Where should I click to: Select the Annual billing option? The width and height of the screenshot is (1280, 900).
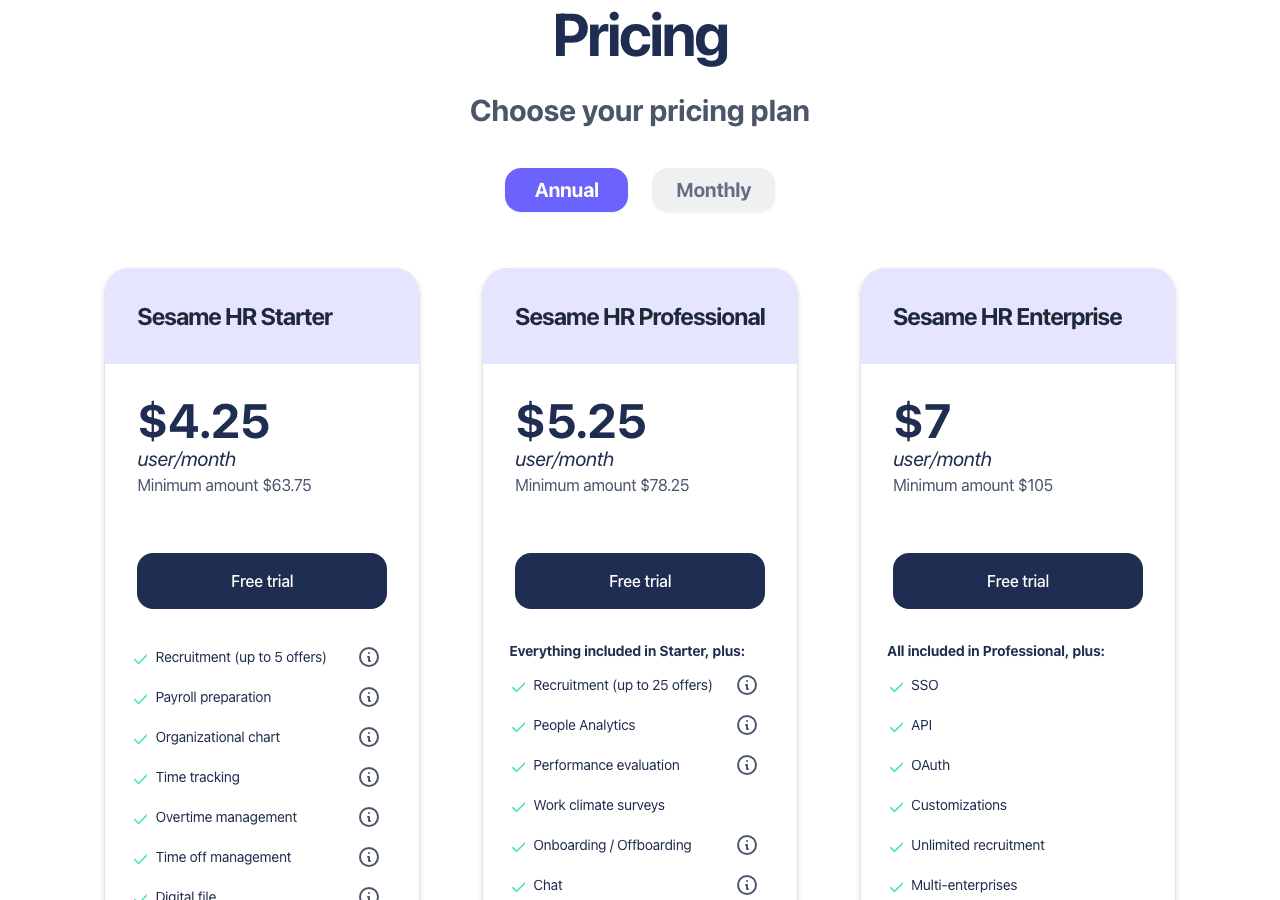click(x=566, y=190)
